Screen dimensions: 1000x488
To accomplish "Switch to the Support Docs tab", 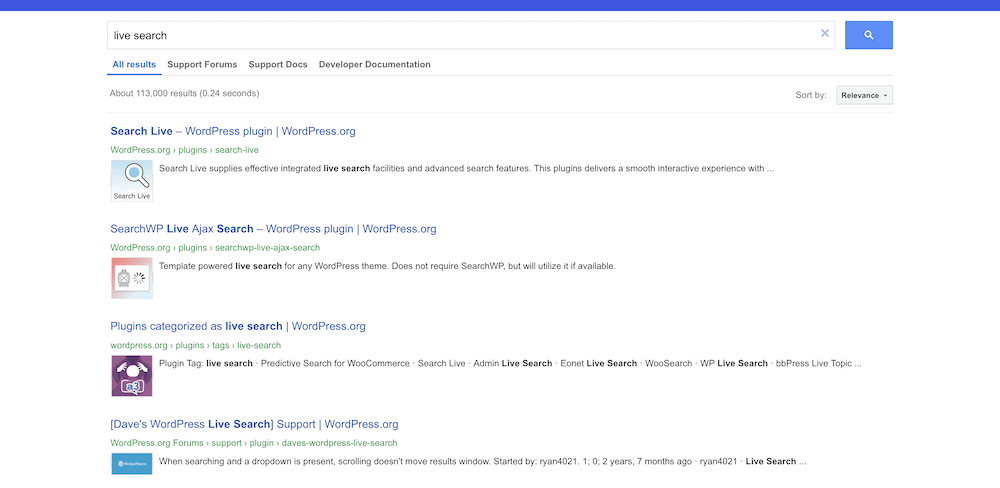I will click(x=278, y=64).
